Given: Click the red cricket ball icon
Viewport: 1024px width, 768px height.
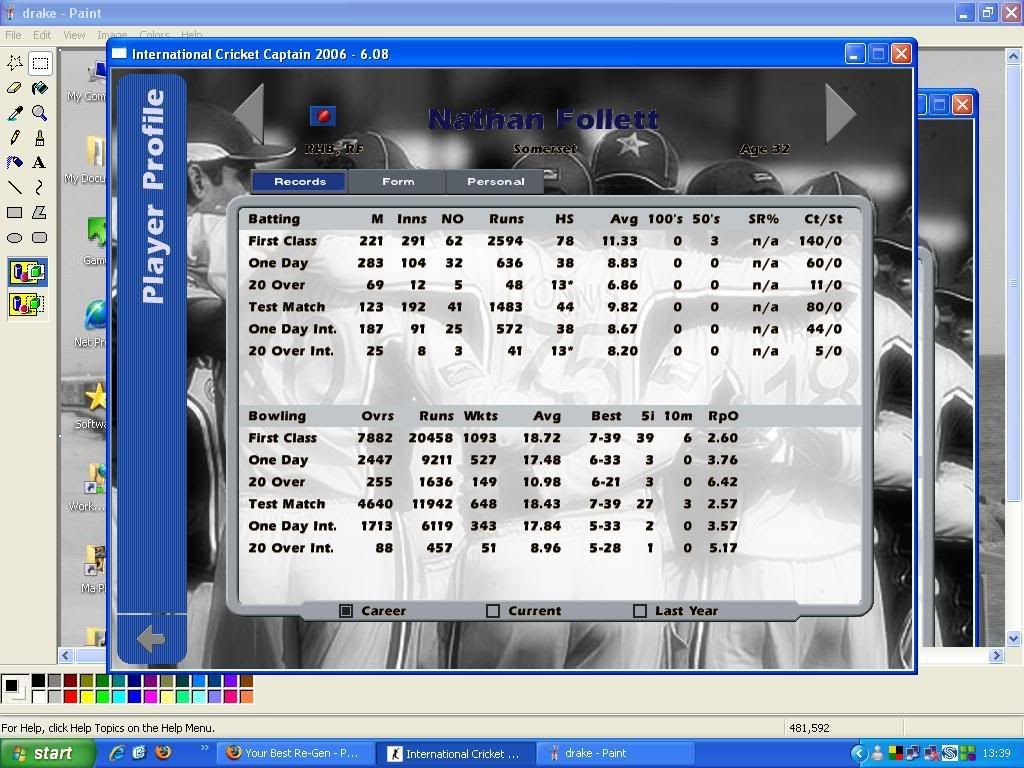Looking at the screenshot, I should tap(323, 116).
